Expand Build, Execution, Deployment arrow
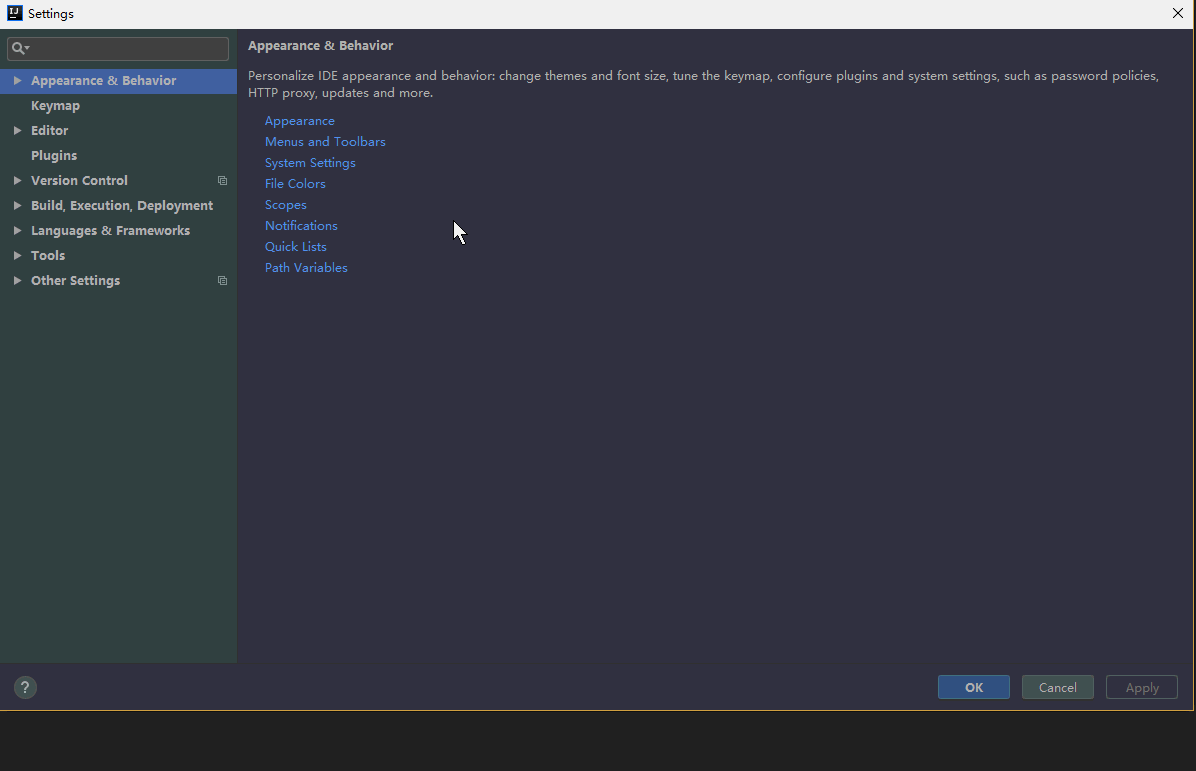 coord(17,206)
